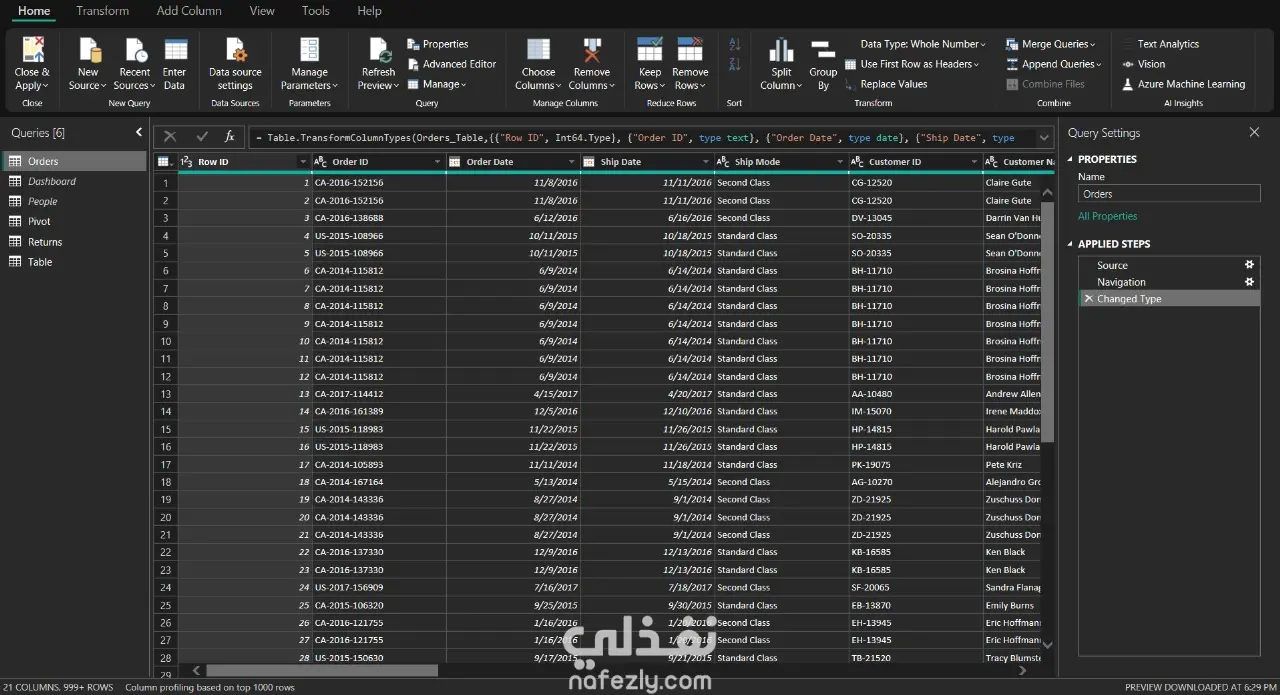
Task: Open the Manage query dropdown
Action: (x=437, y=84)
